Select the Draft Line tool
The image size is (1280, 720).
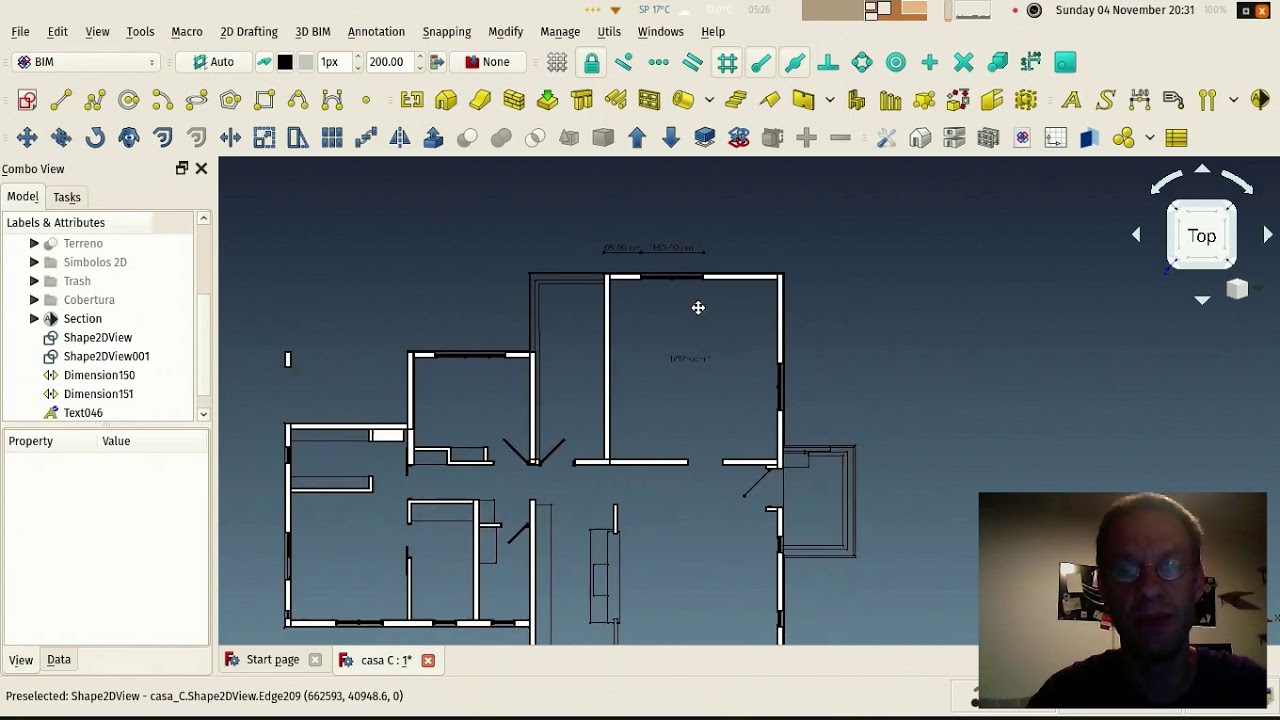[61, 100]
